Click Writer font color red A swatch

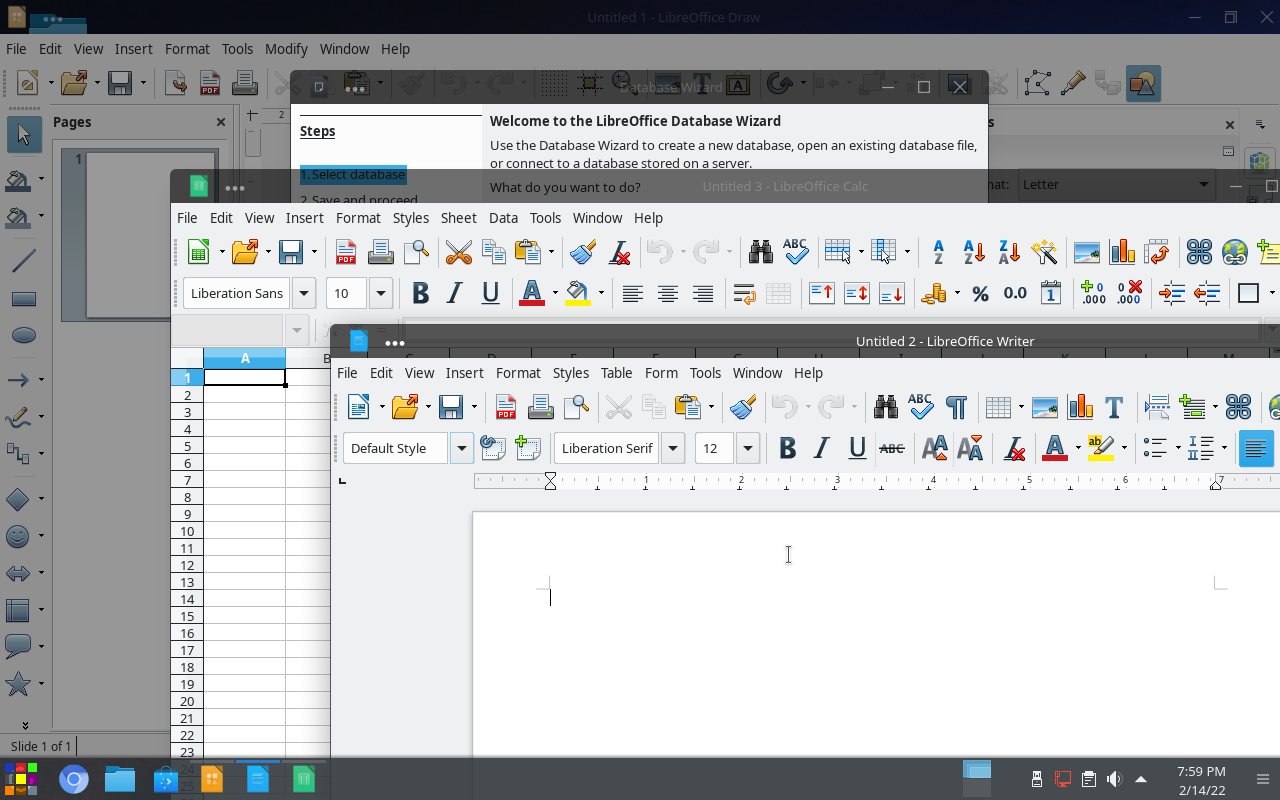(x=1054, y=449)
